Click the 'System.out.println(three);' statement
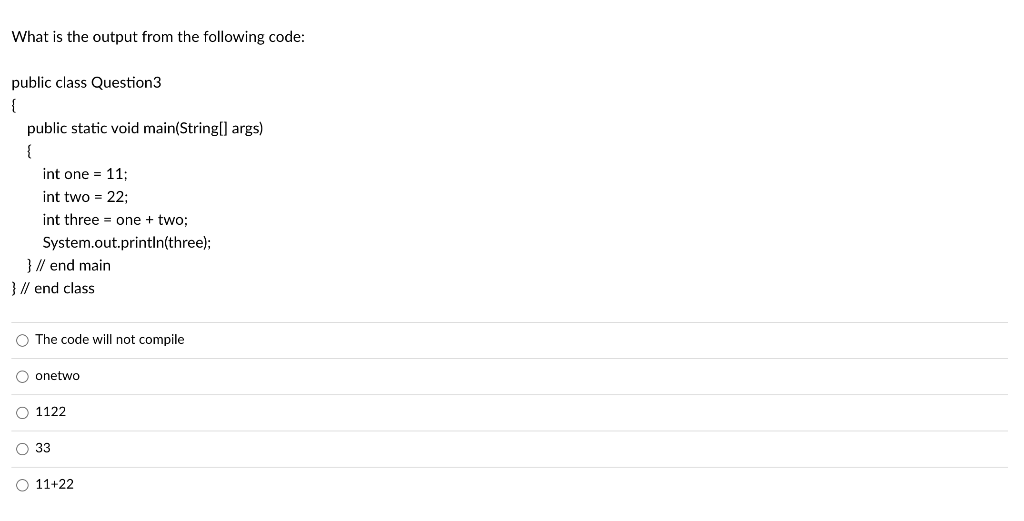Viewport: 1024px width, 521px height. (x=127, y=243)
